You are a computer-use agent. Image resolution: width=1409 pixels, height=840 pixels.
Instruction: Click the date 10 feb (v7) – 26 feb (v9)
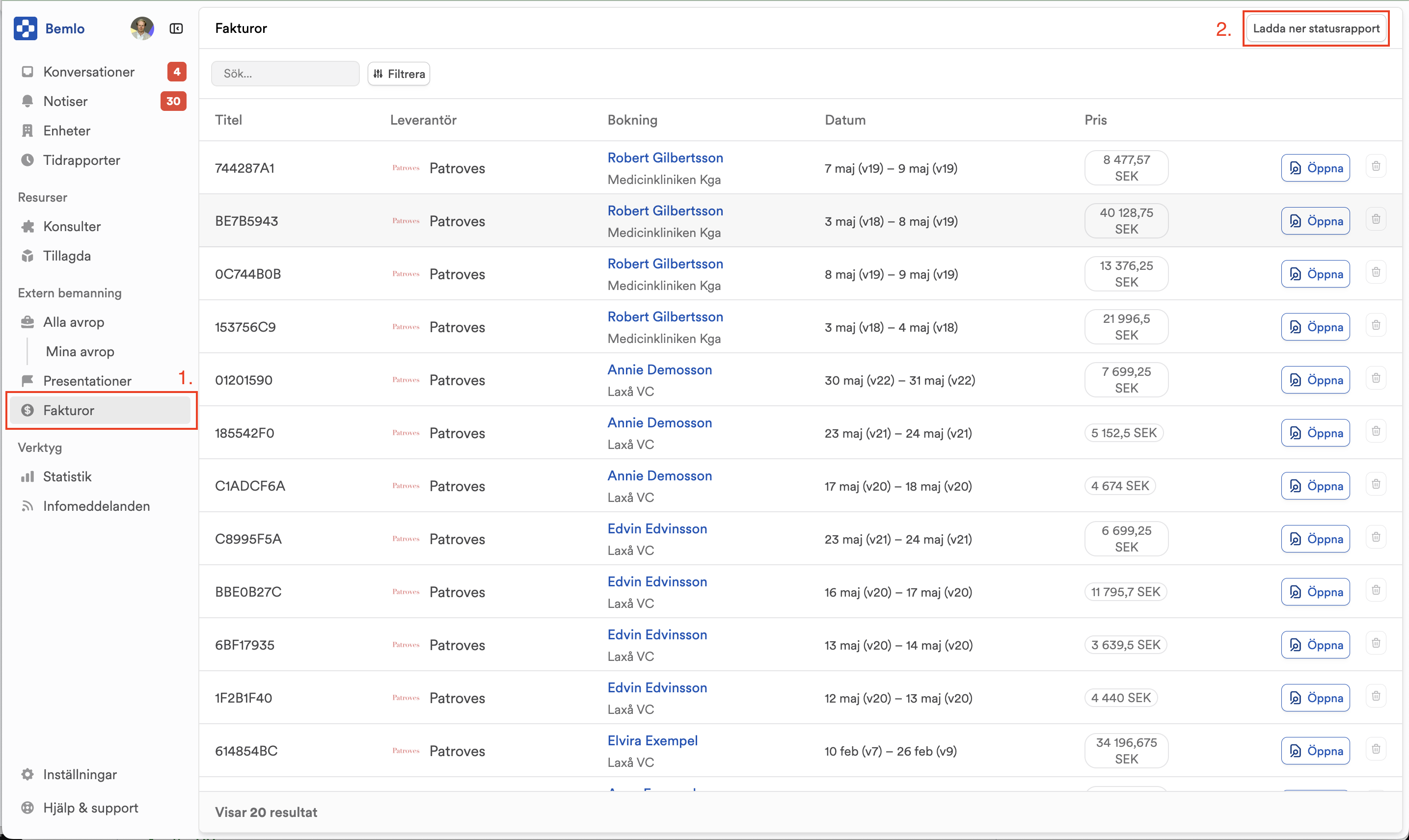890,751
